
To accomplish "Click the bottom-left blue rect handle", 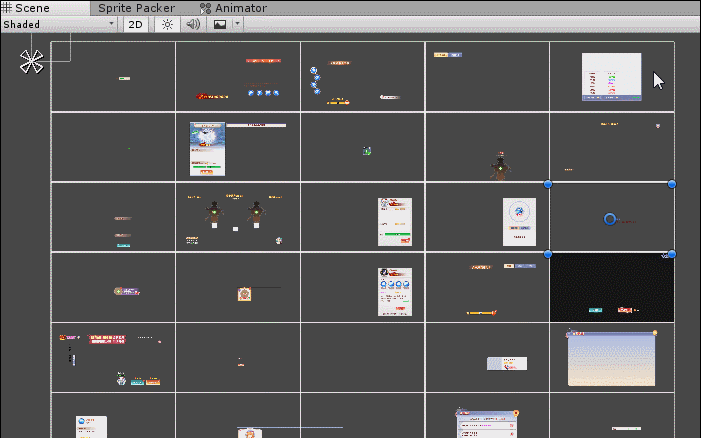I will [548, 254].
